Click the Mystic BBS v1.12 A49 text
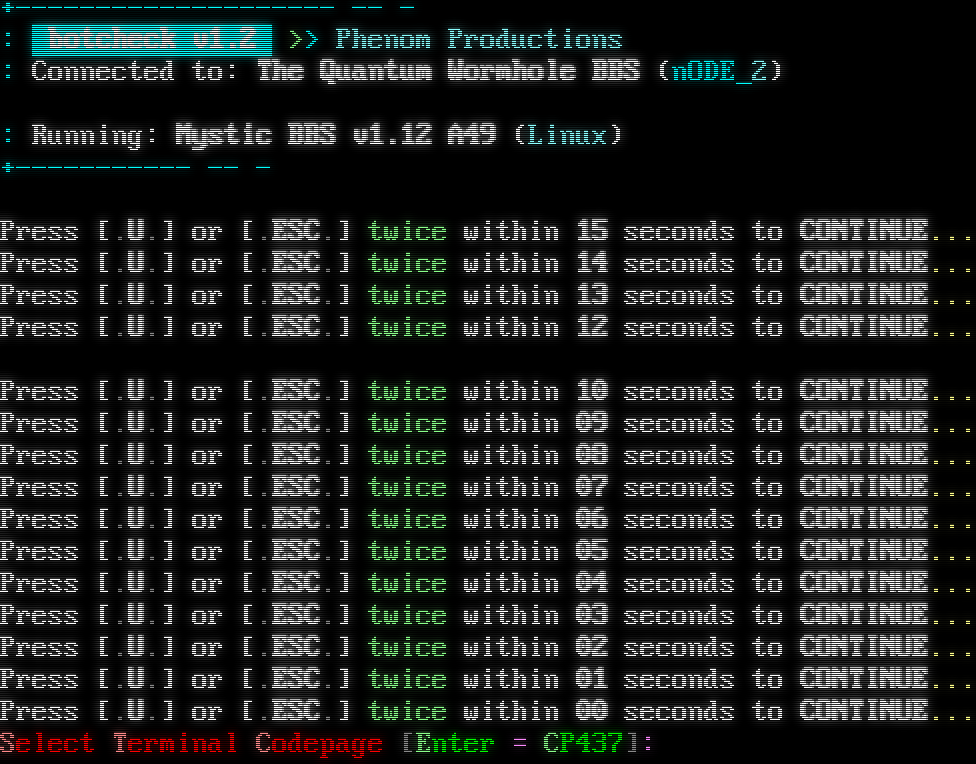Viewport: 976px width, 764px height. click(x=335, y=135)
